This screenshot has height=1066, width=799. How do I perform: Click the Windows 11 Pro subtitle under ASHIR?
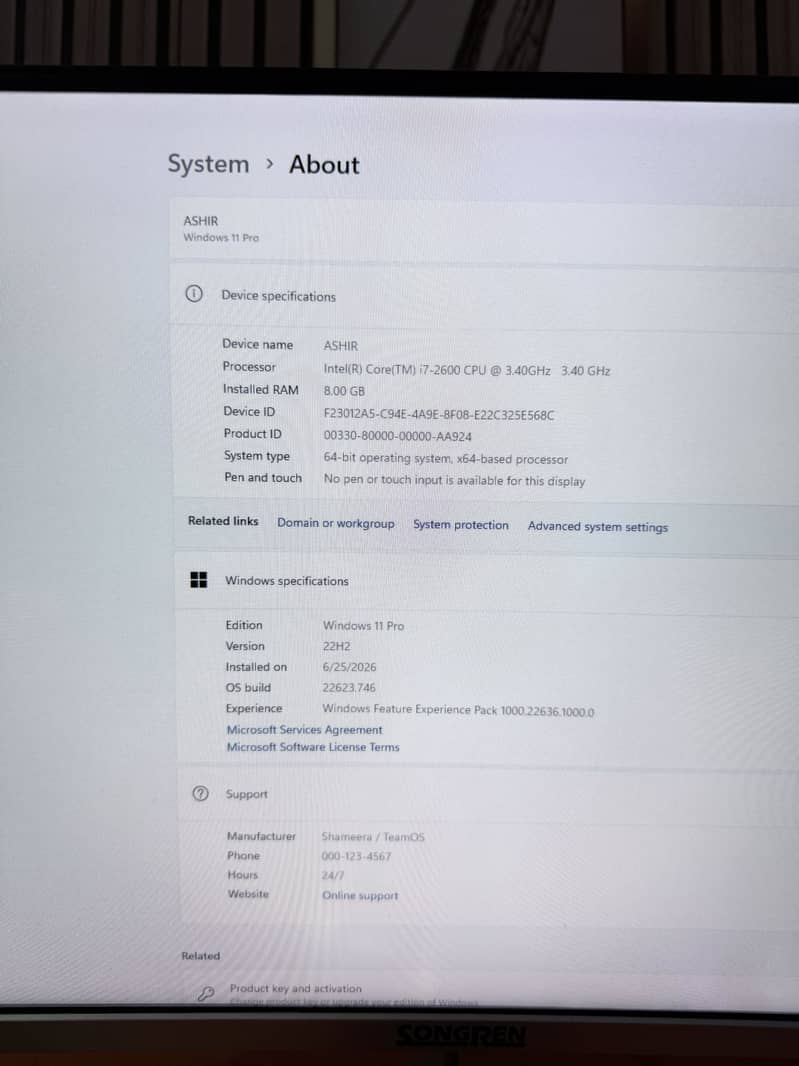[221, 237]
